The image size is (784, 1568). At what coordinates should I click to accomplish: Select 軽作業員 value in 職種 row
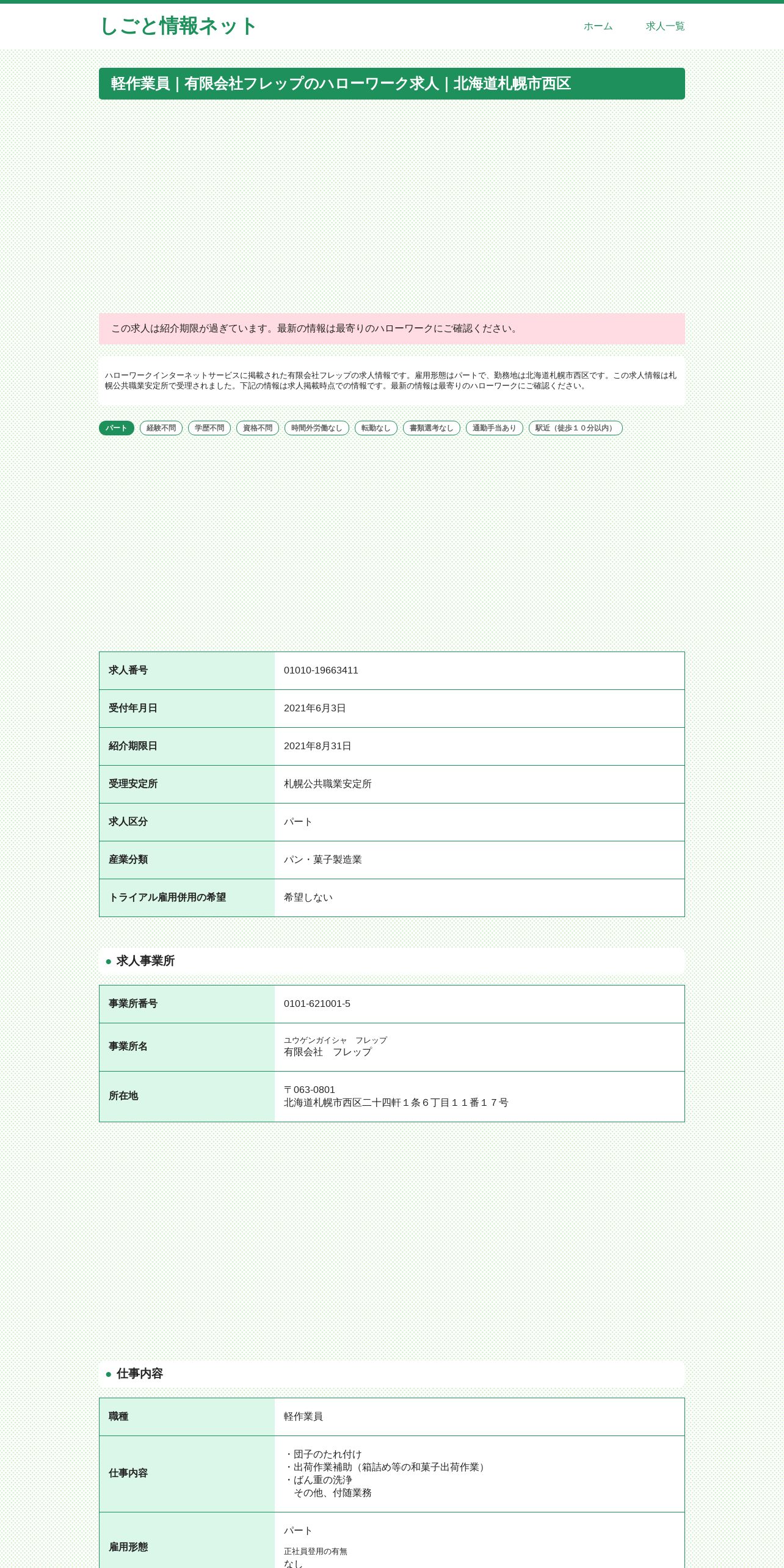(303, 1417)
